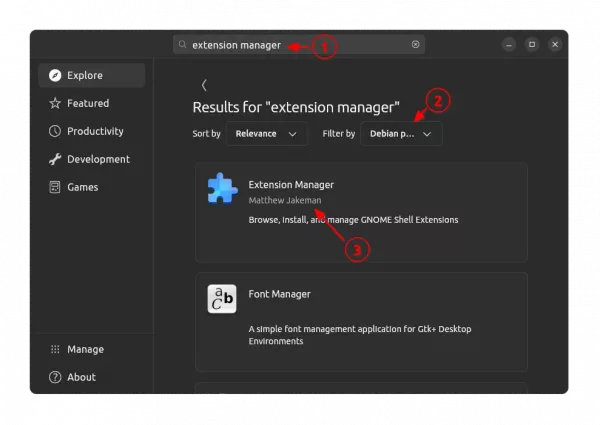Open the Sort by Relevance dropdown
Image resolution: width=600 pixels, height=425 pixels.
267,134
